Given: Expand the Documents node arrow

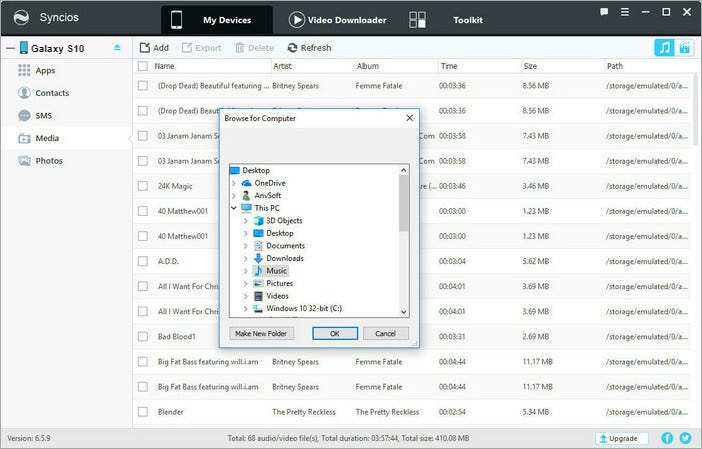Looking at the screenshot, I should point(245,246).
